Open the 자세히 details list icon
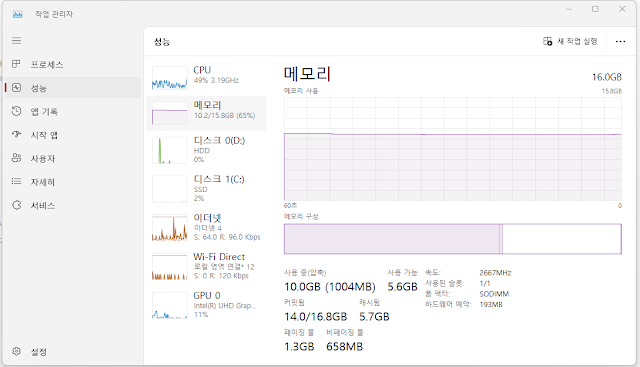This screenshot has height=367, width=640. [16, 181]
